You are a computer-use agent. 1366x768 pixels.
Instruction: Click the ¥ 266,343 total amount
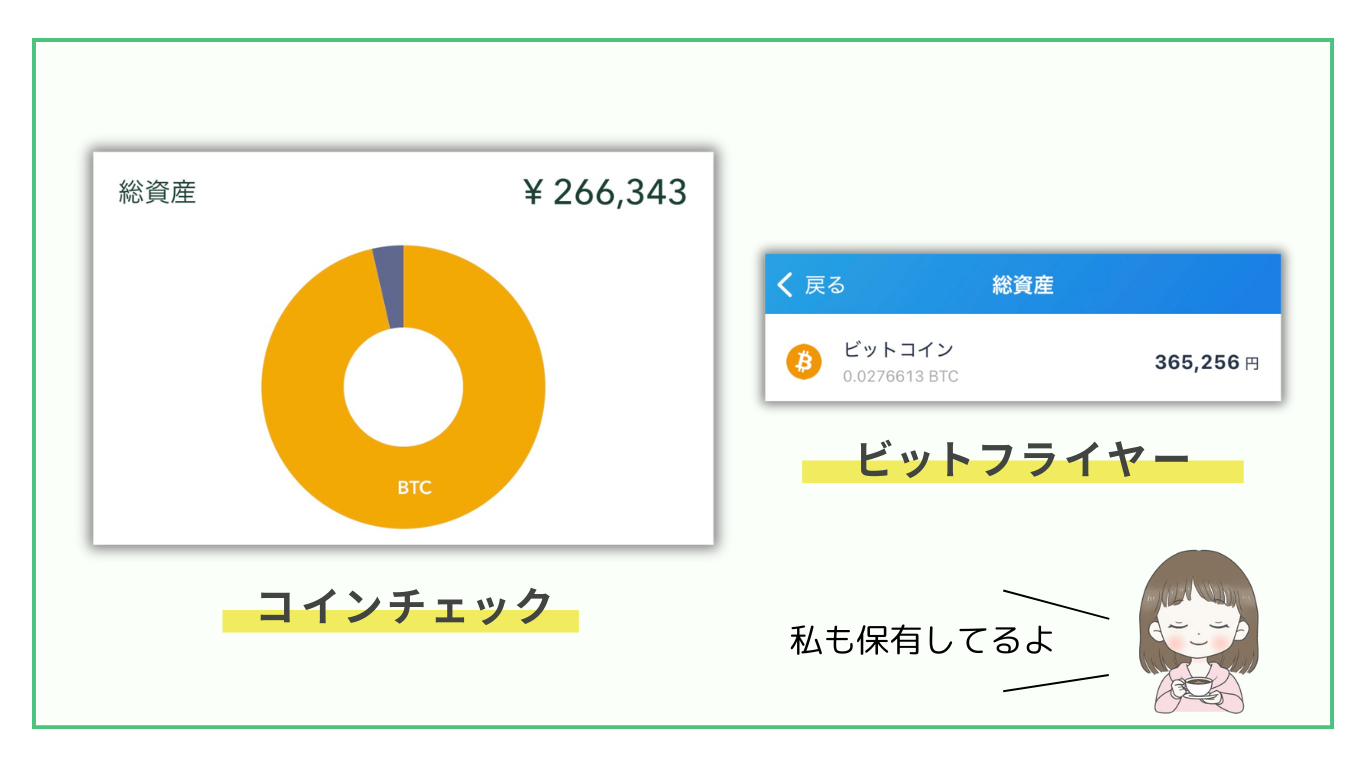605,192
